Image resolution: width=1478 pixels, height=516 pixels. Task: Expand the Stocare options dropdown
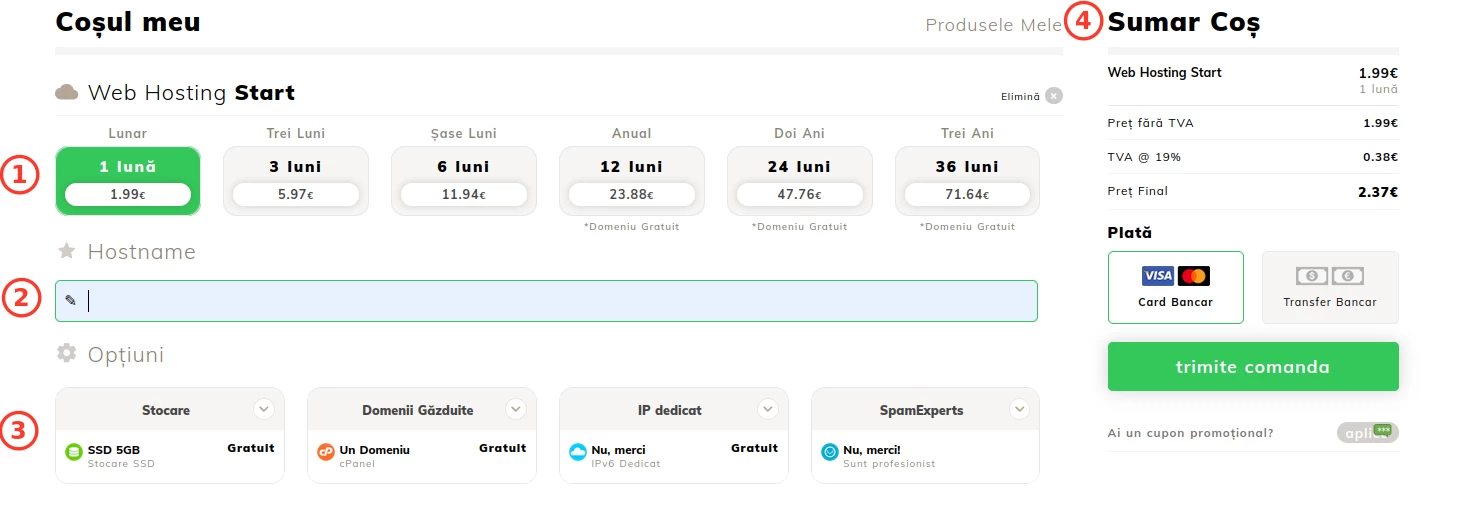[x=263, y=409]
